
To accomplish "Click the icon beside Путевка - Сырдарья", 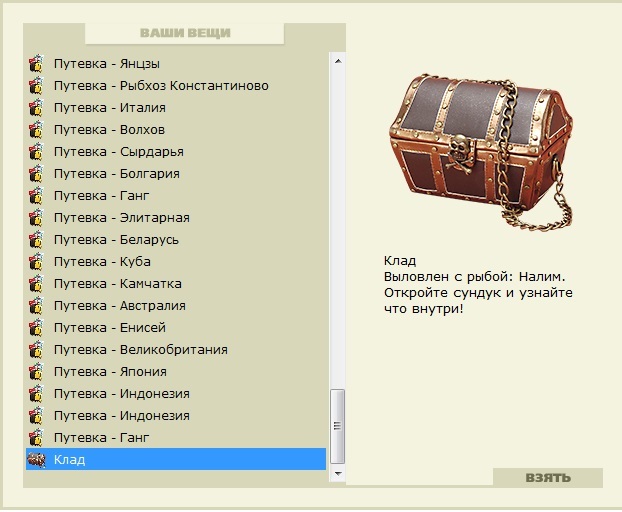I will coord(36,151).
